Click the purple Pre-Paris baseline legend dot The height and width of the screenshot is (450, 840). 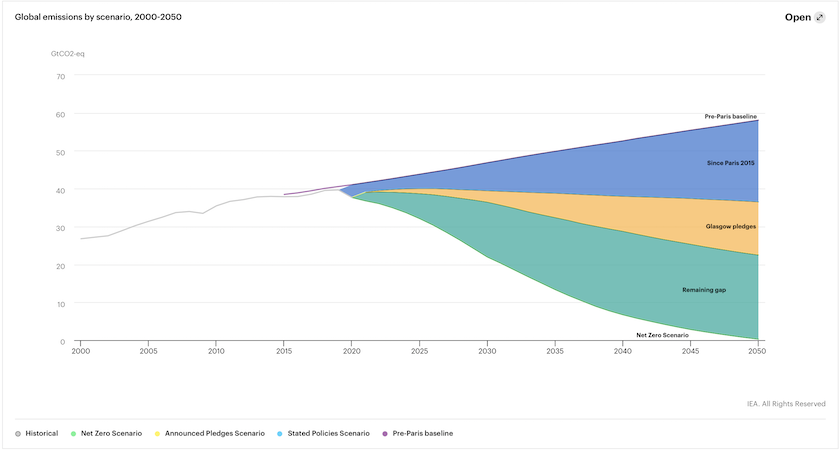(x=385, y=433)
